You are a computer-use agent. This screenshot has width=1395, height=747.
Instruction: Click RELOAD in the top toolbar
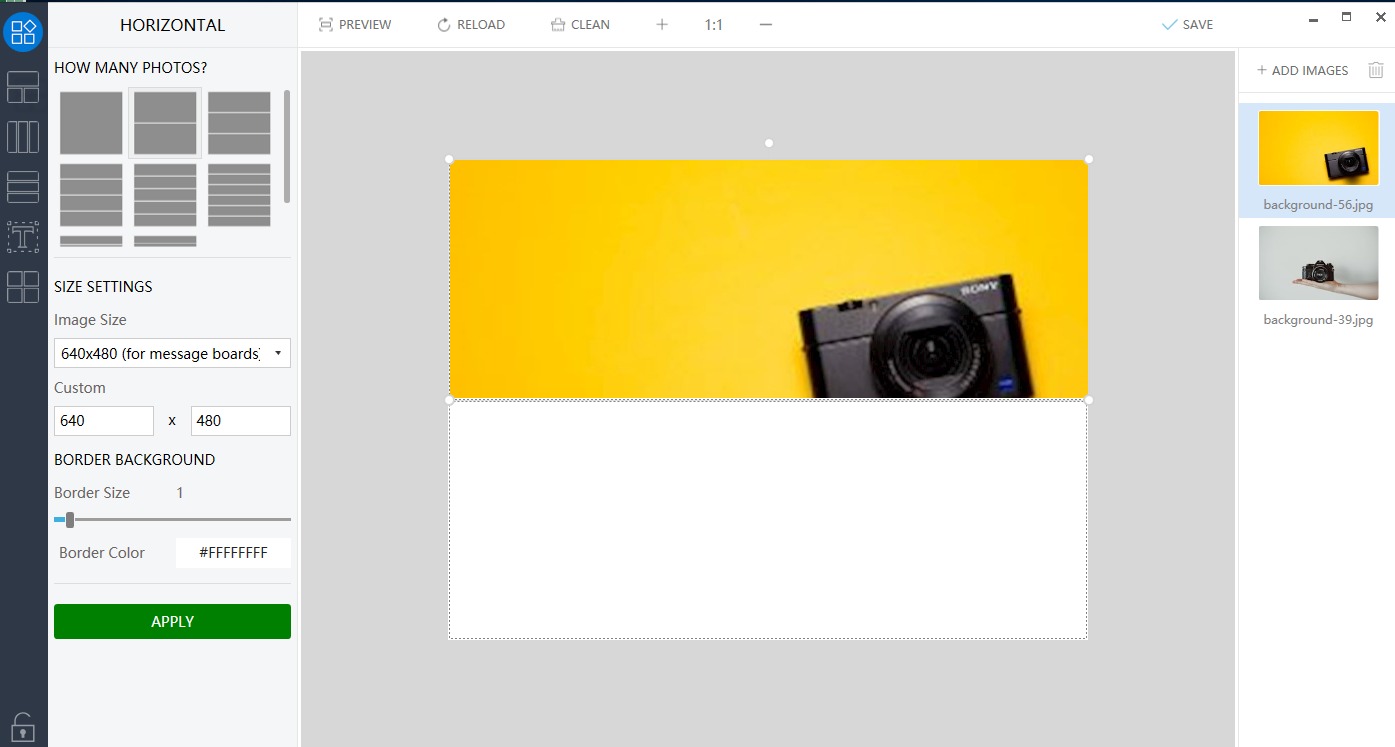[471, 24]
